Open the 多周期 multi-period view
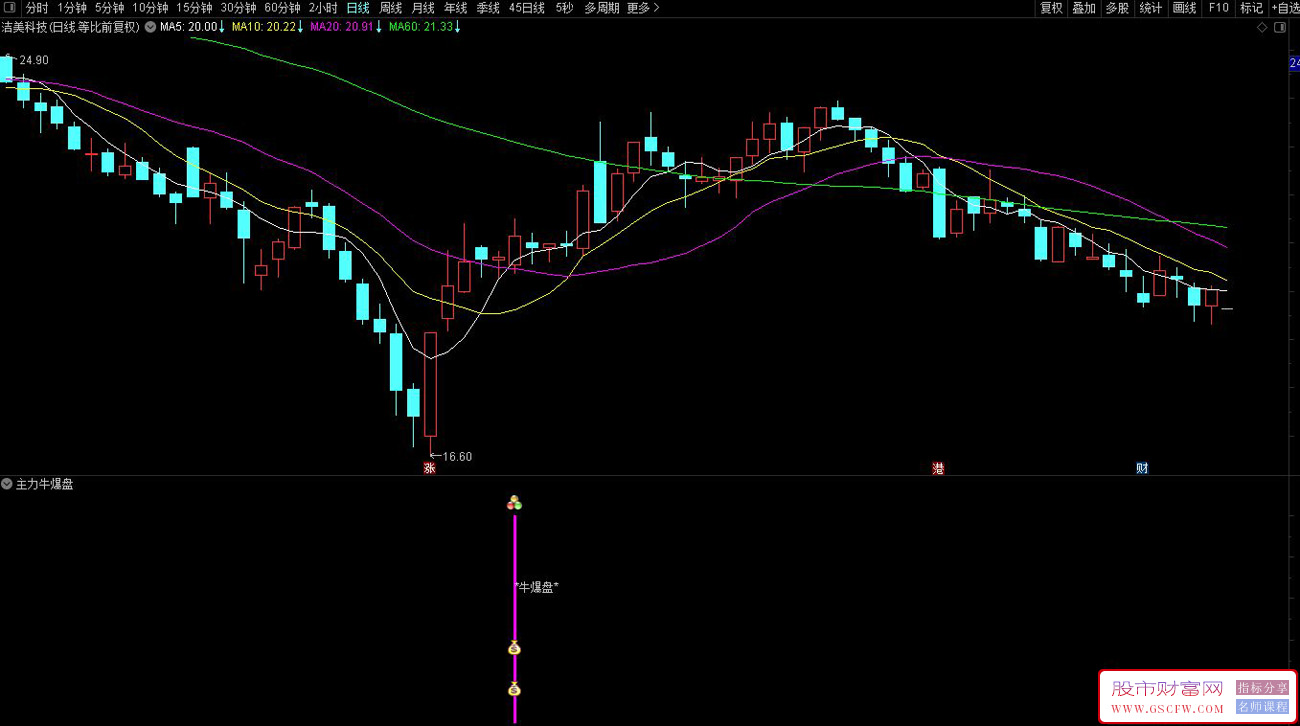Image resolution: width=1300 pixels, height=726 pixels. coord(602,8)
